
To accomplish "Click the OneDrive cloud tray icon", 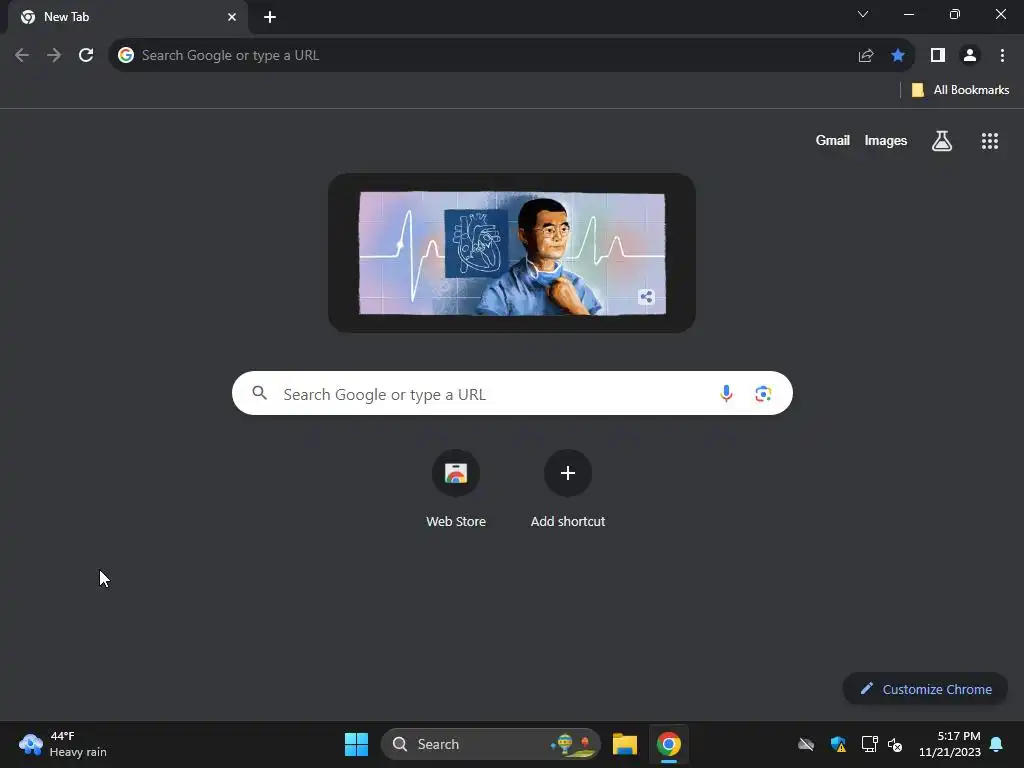I will point(806,744).
